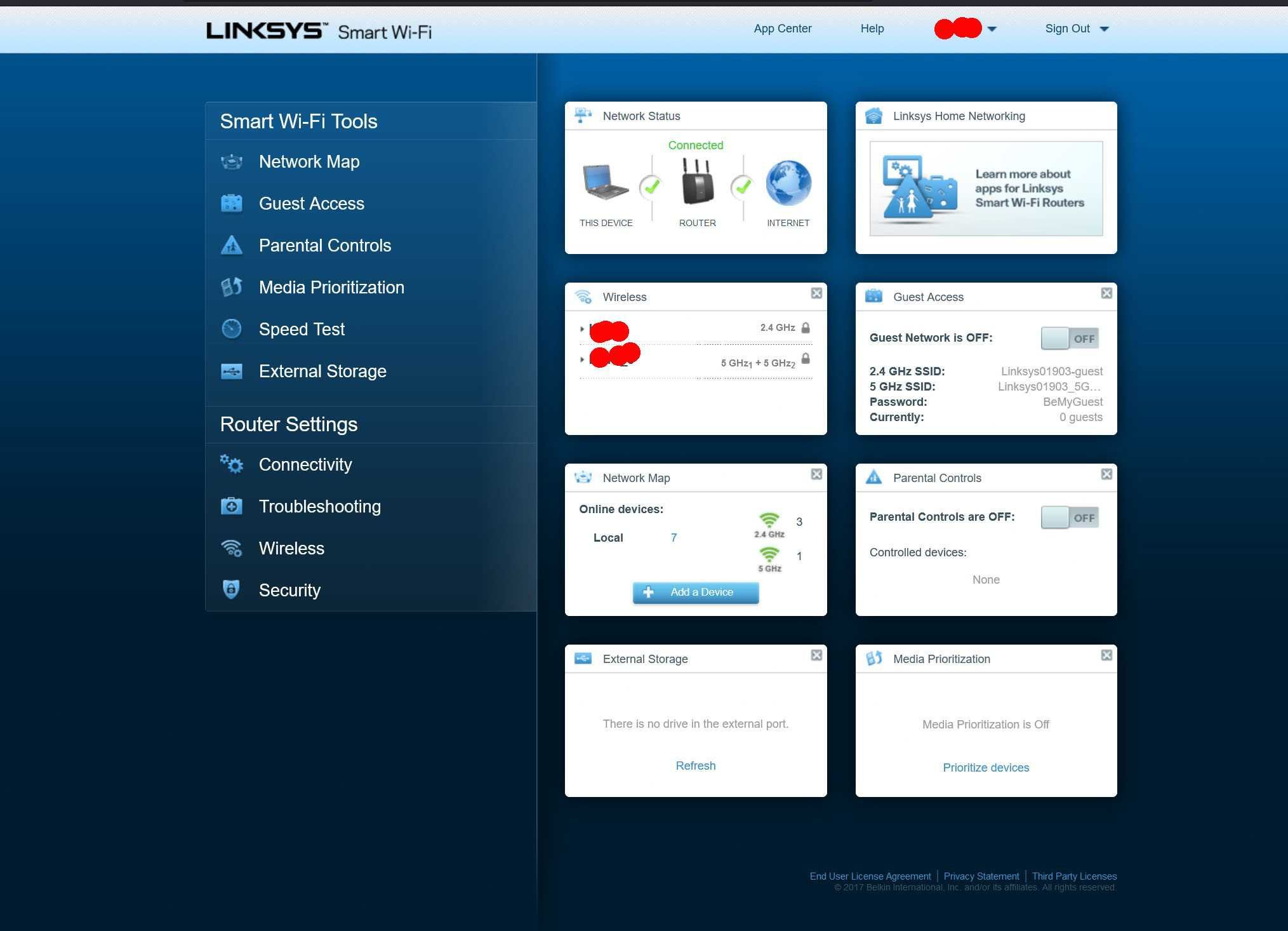Open Network Map from the sidebar
Screen dimensions: 1288x931
pyautogui.click(x=309, y=162)
